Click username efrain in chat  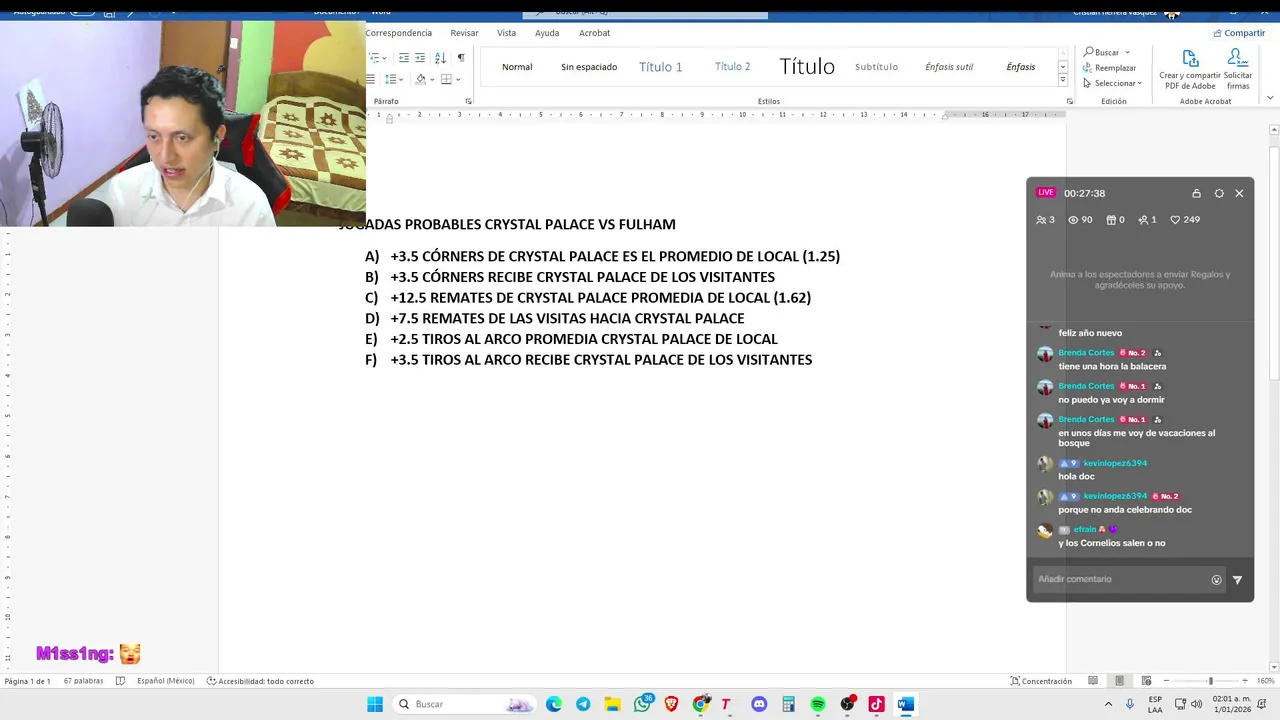[1085, 530]
